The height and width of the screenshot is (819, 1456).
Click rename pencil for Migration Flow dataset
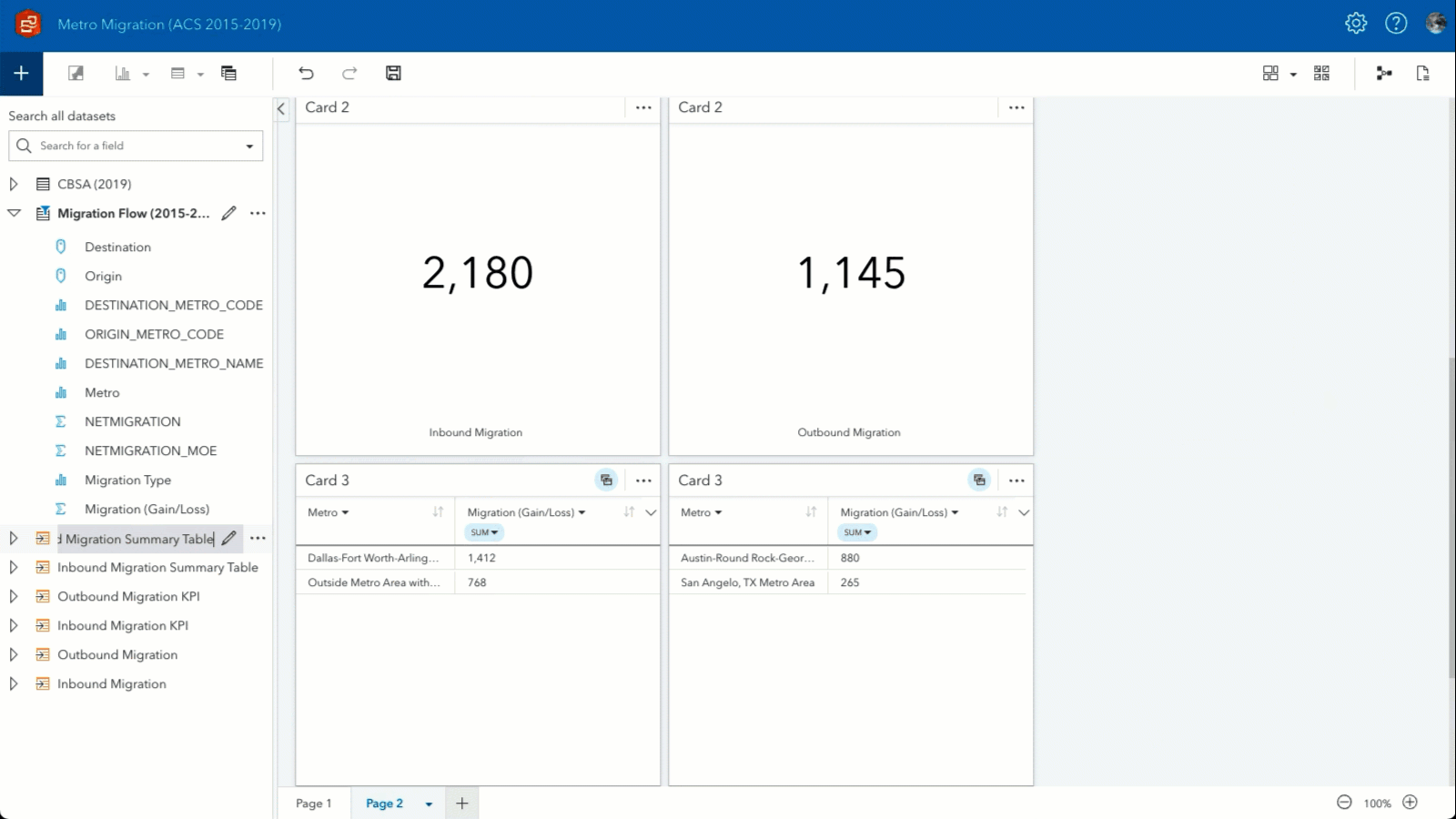pyautogui.click(x=229, y=213)
